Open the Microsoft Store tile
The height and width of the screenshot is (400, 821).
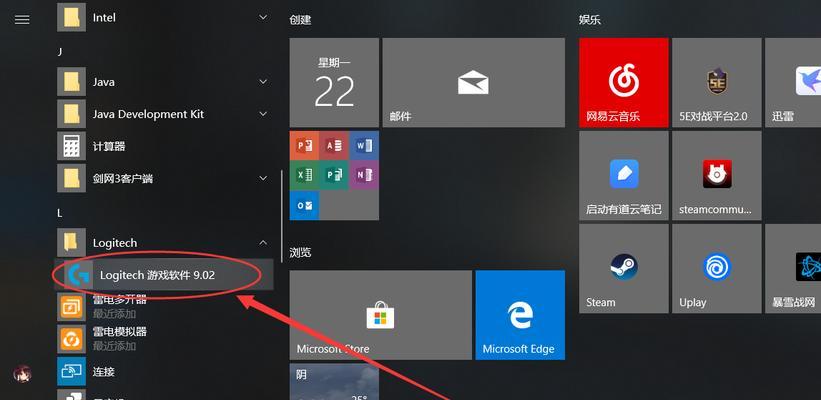tap(381, 315)
